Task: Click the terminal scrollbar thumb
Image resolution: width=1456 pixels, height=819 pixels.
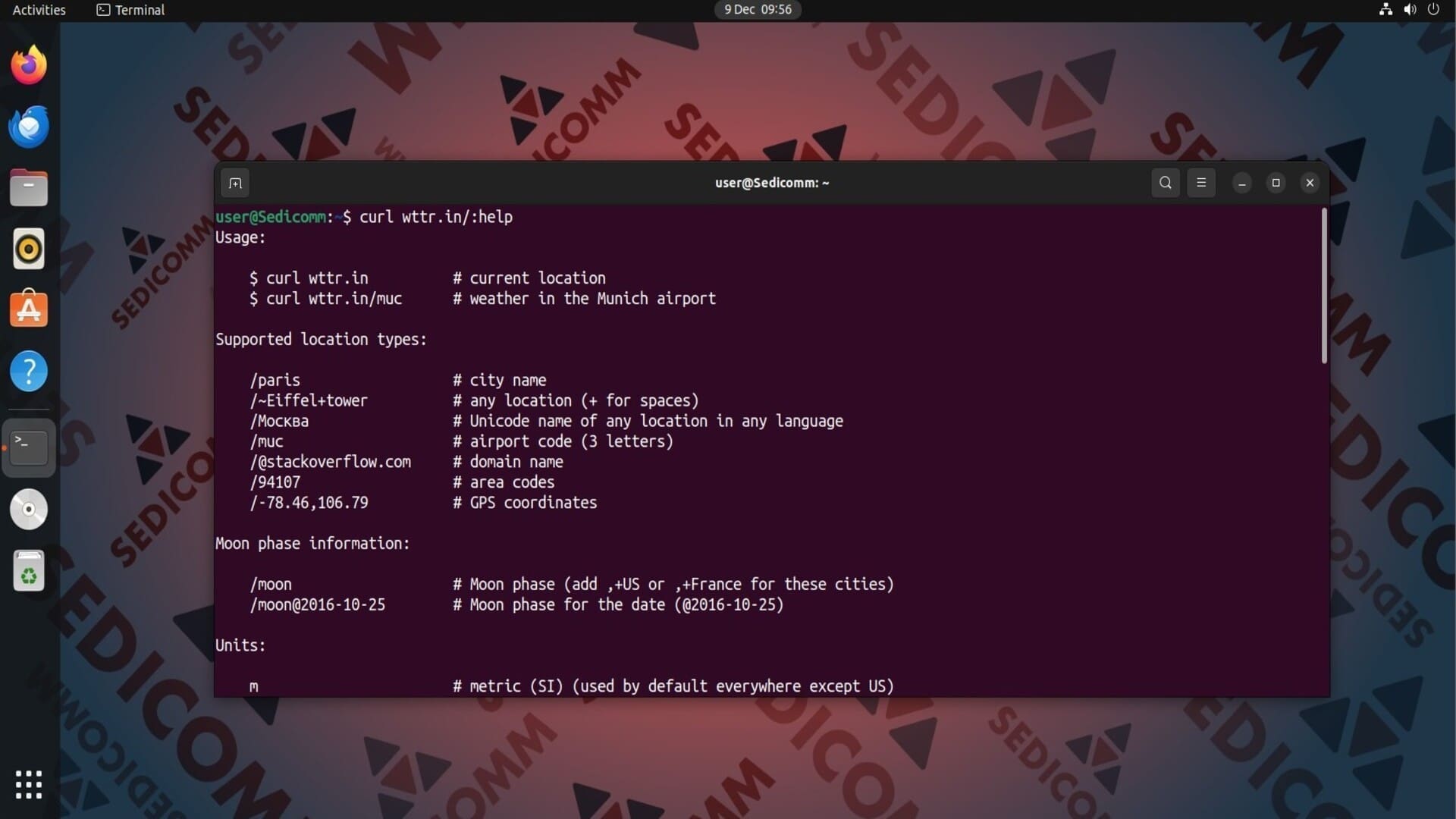Action: [x=1324, y=286]
